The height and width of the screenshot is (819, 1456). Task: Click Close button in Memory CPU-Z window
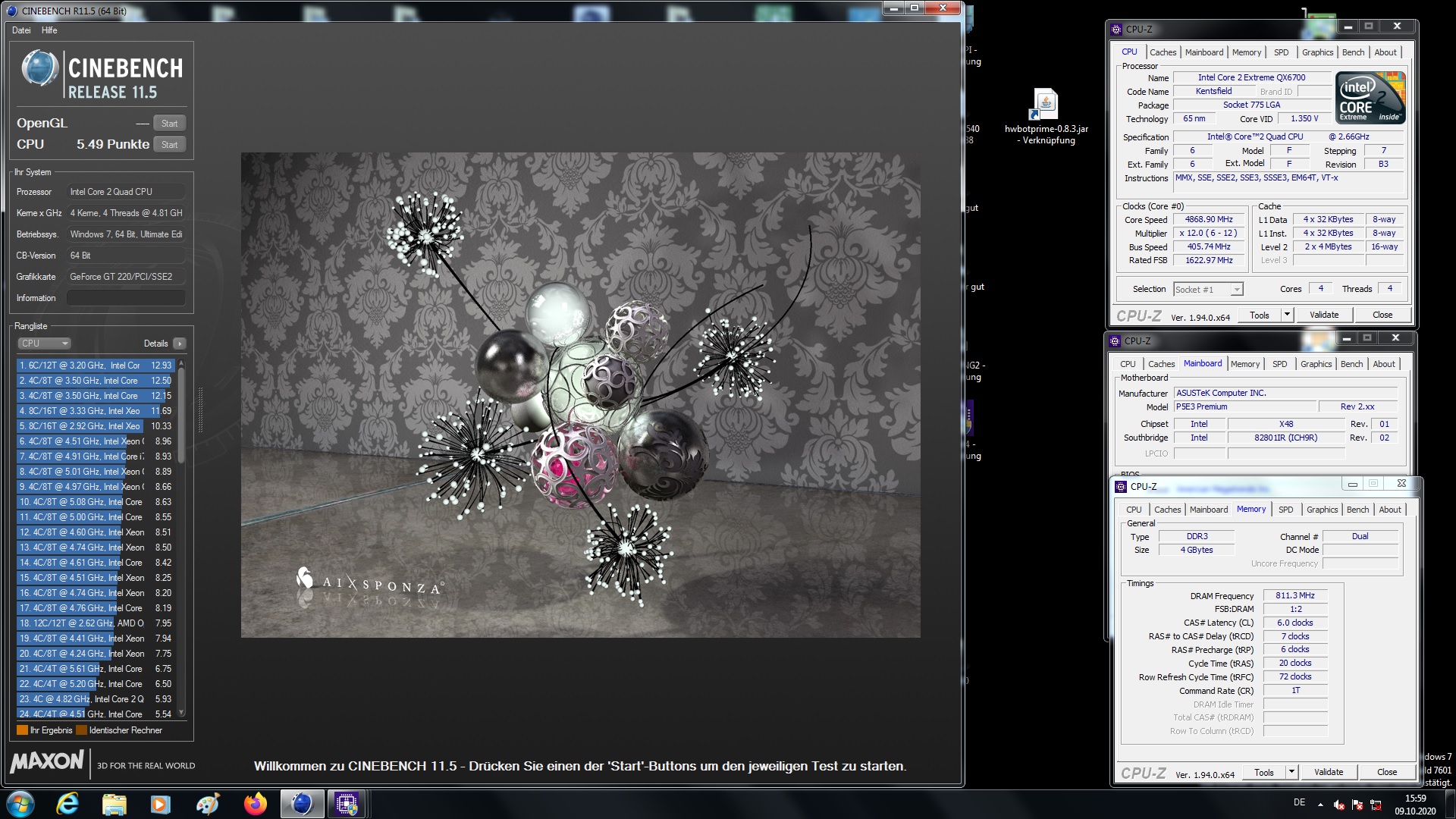click(1387, 772)
